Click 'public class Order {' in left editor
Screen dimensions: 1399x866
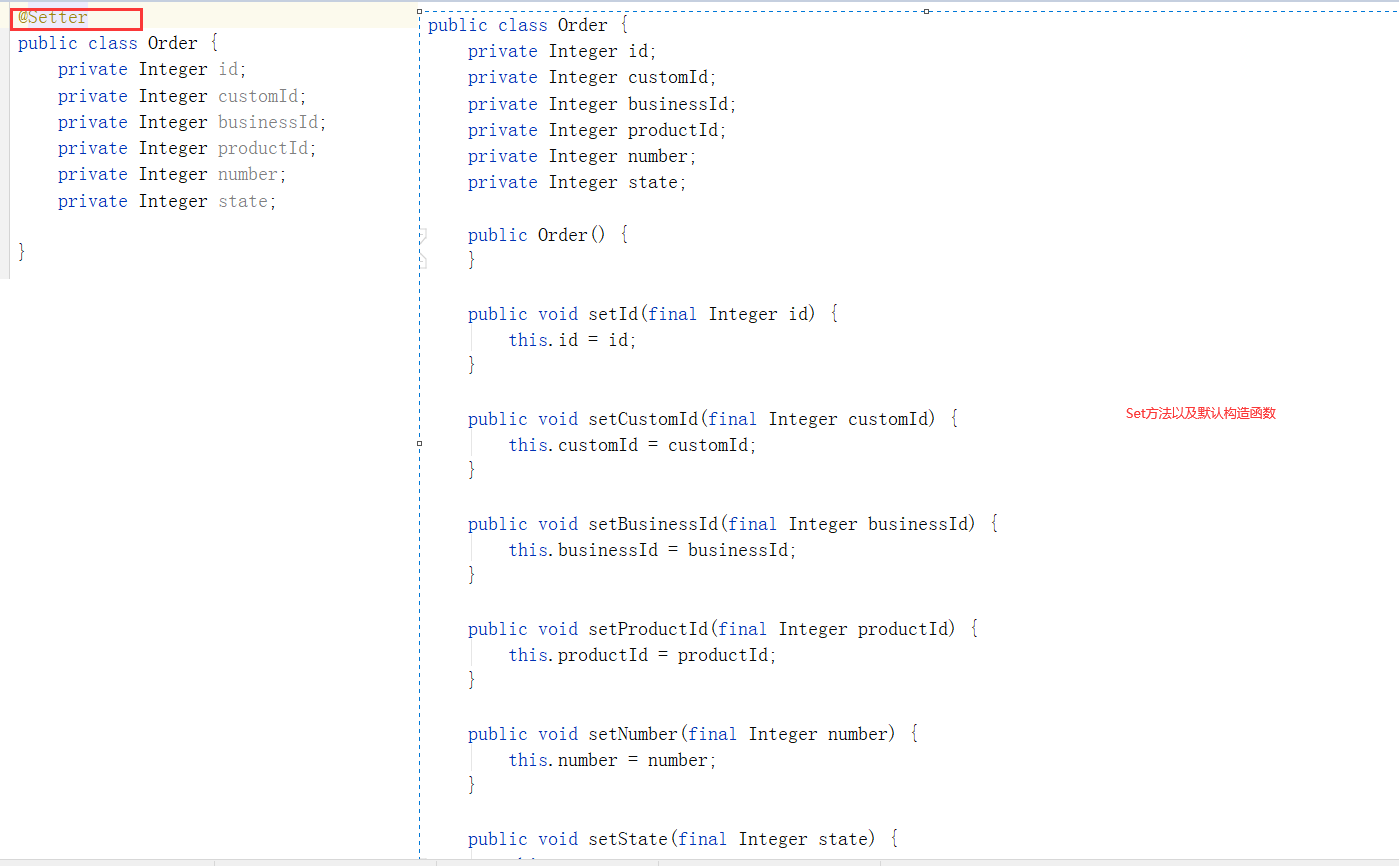(118, 43)
